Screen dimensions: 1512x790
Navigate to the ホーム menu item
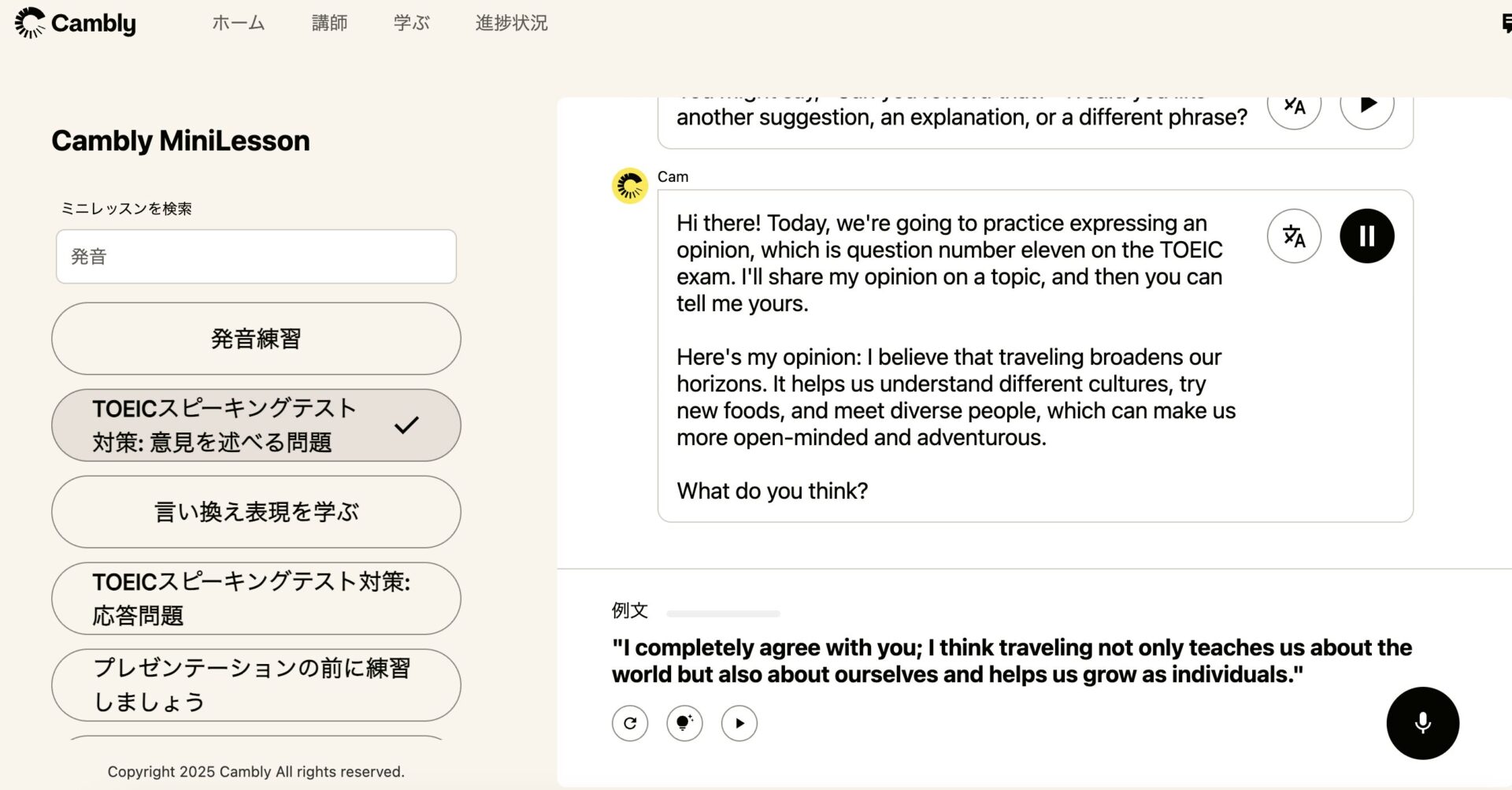(x=239, y=24)
